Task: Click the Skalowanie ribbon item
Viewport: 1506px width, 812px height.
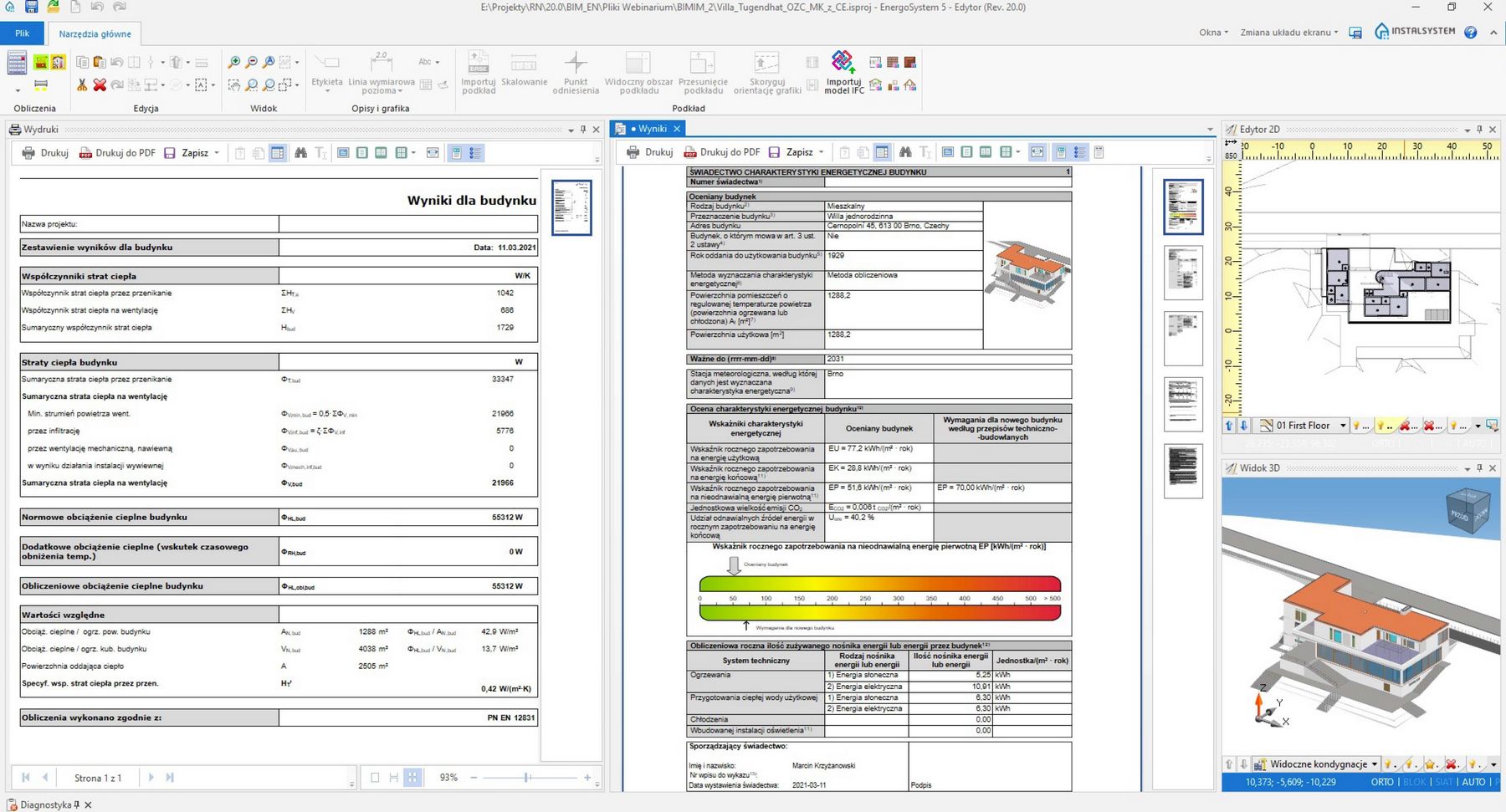Action: pos(524,71)
